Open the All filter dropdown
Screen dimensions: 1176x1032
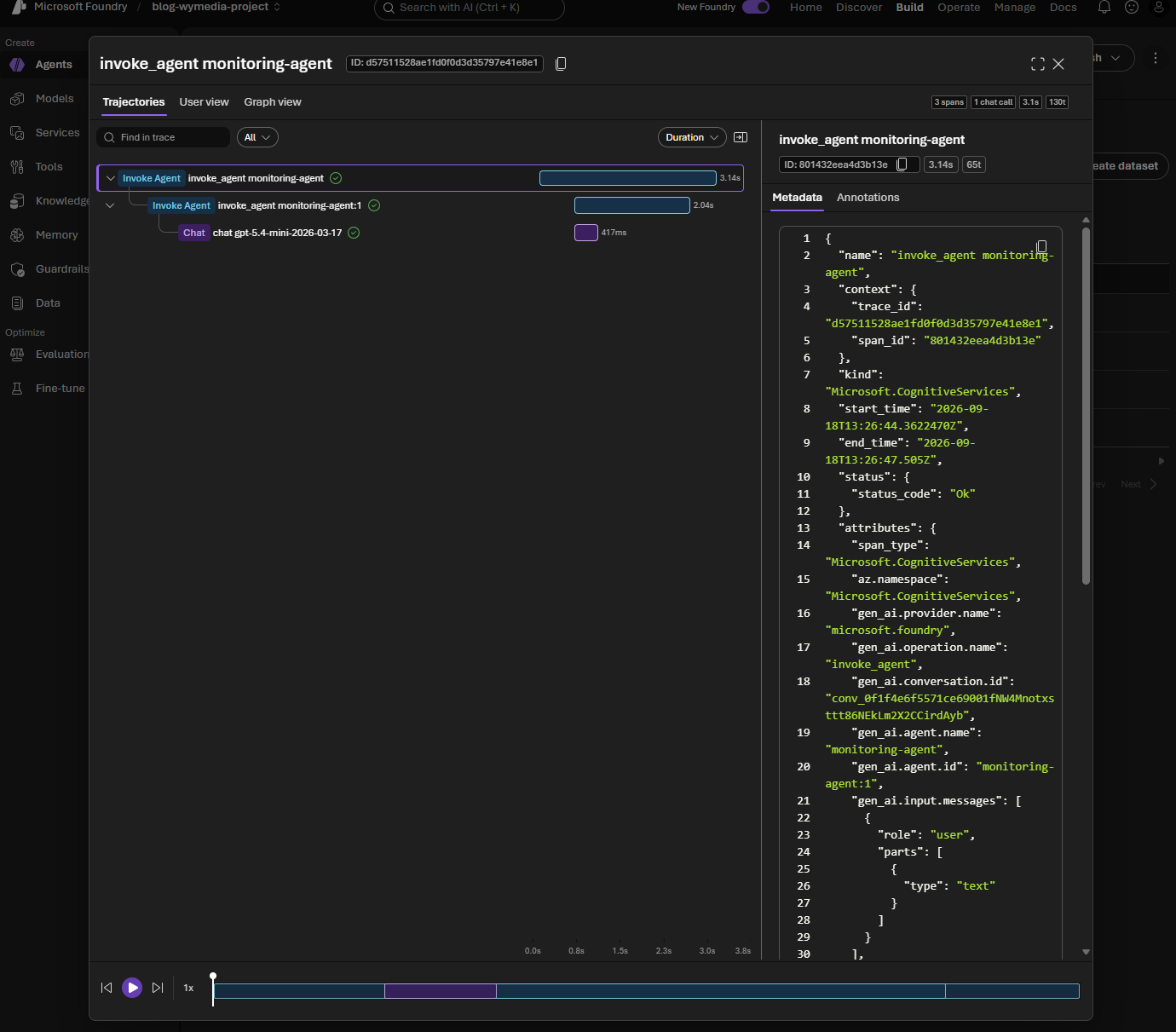(x=257, y=137)
